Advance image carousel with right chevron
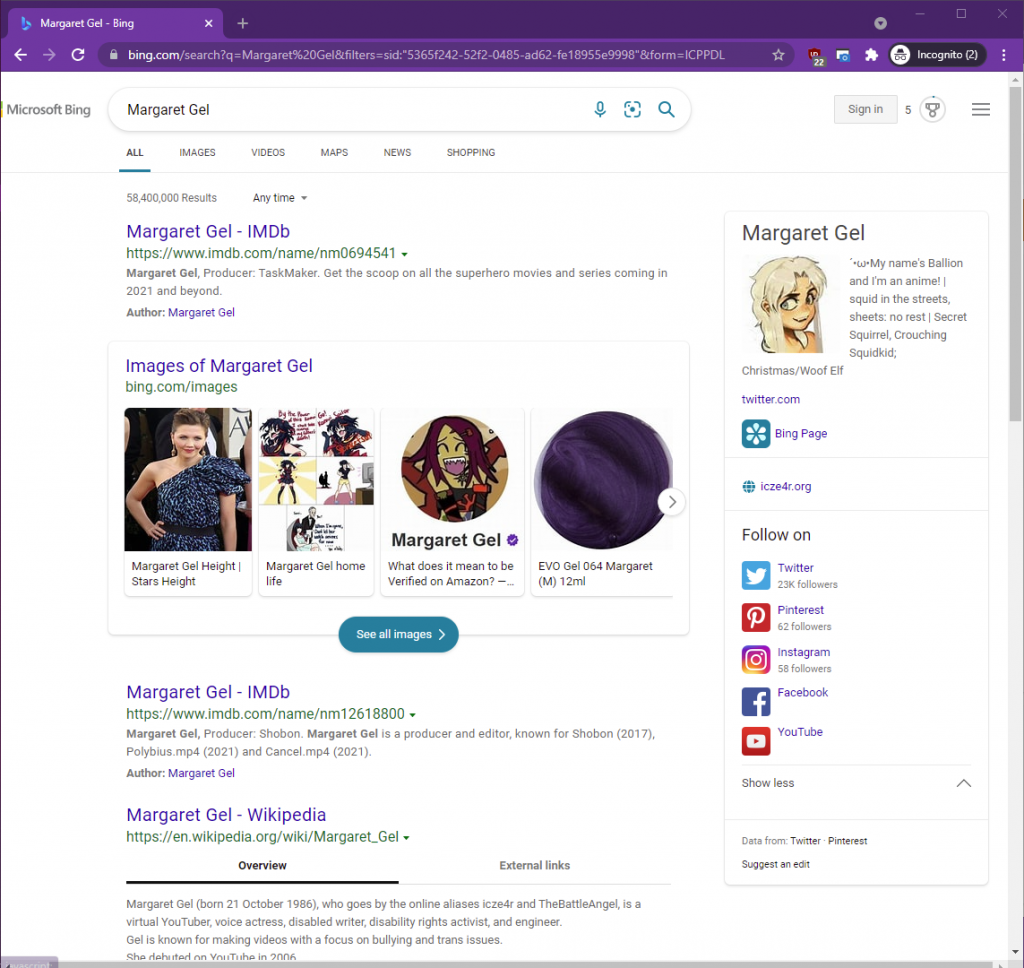Screen dimensions: 1024x968 [x=671, y=502]
